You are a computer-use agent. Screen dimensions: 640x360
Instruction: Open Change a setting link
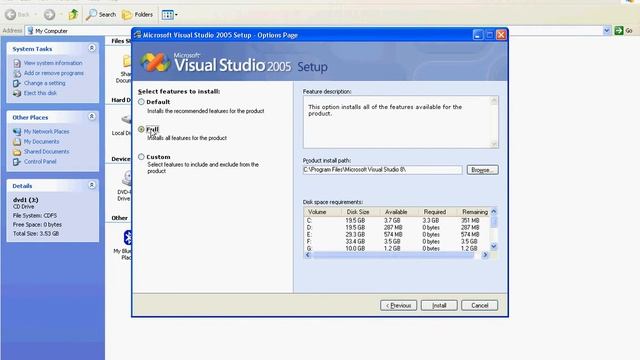44,83
